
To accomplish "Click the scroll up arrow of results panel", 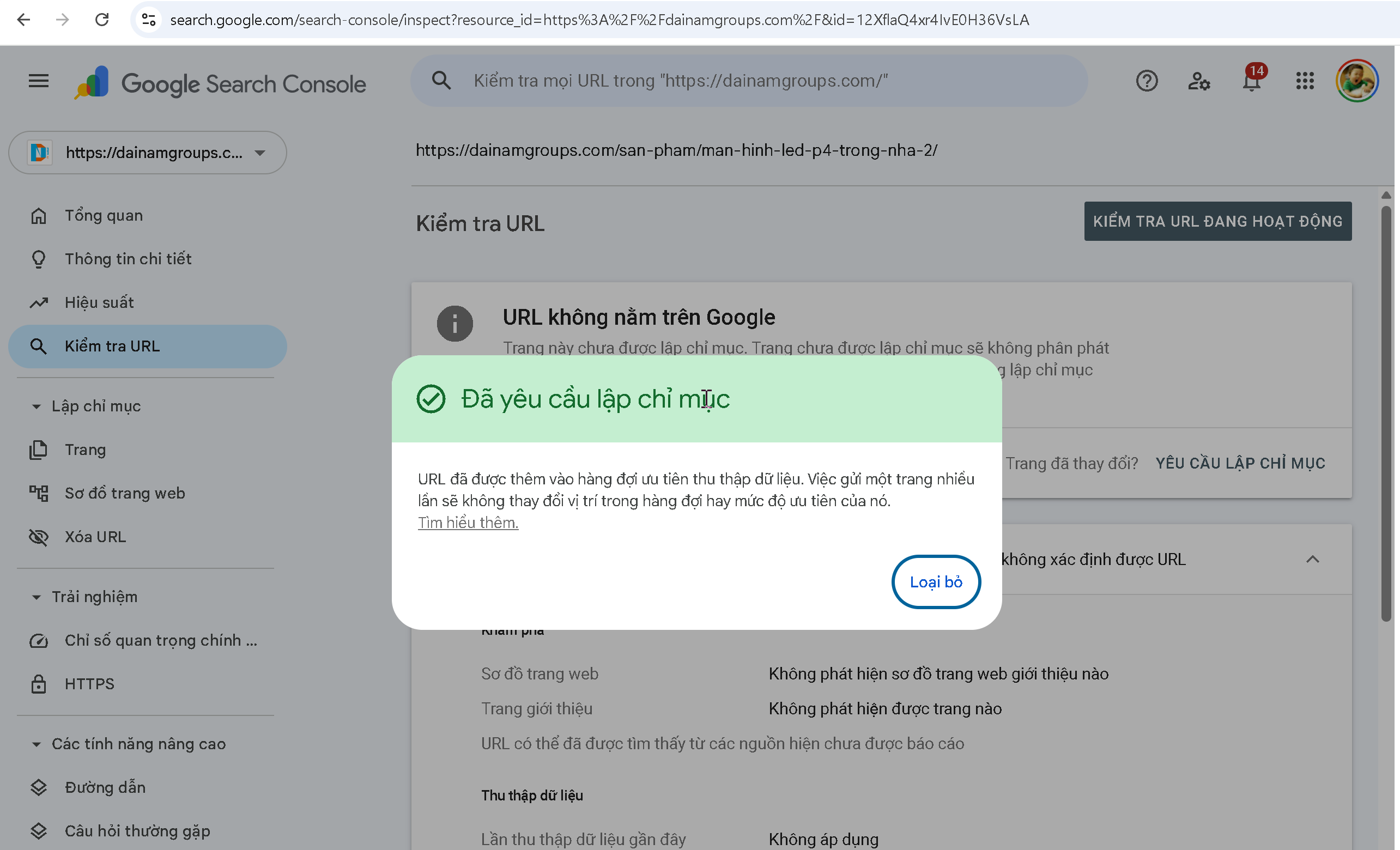I will click(1386, 195).
